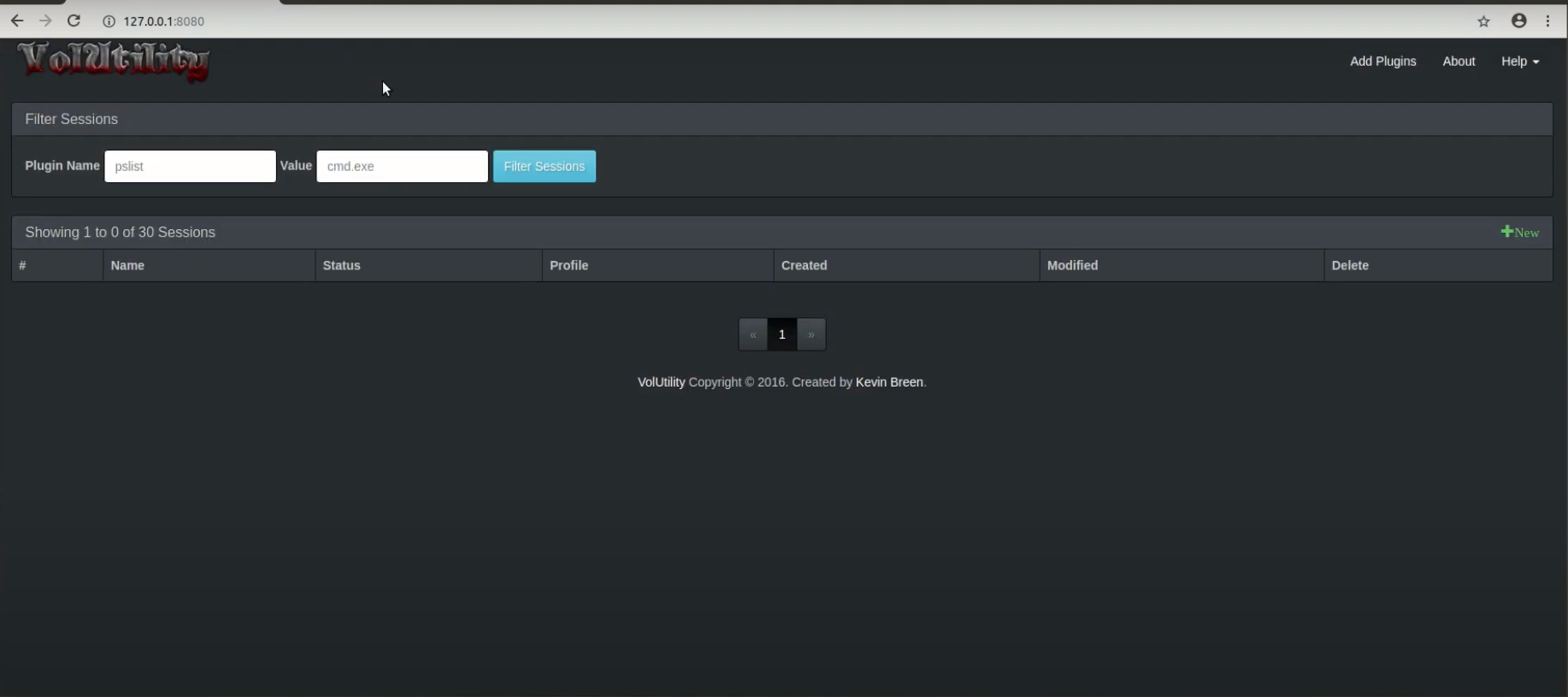Open the browser profile icon
The image size is (1568, 697).
(1518, 21)
